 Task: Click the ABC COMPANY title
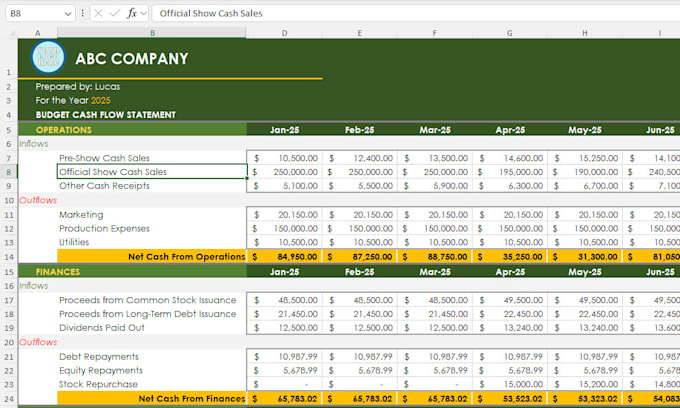[x=132, y=59]
